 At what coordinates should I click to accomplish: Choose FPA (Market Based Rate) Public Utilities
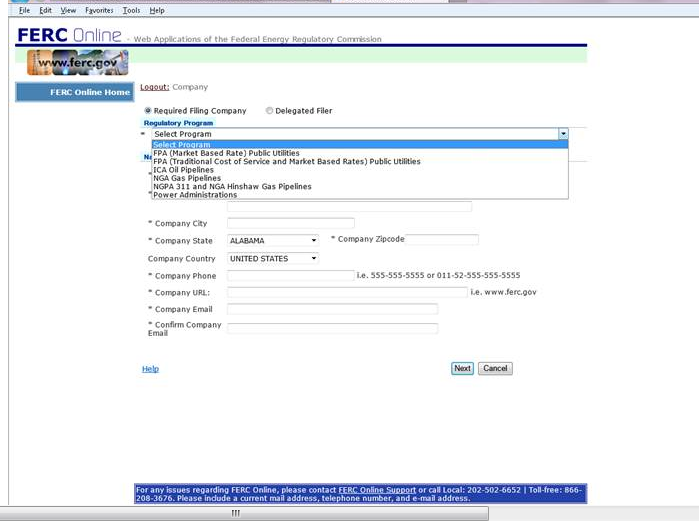pyautogui.click(x=360, y=153)
